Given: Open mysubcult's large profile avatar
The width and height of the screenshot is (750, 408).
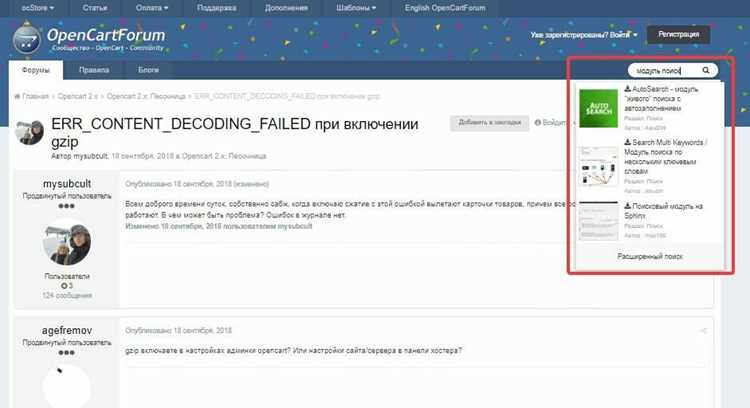Looking at the screenshot, I should coord(66,242).
